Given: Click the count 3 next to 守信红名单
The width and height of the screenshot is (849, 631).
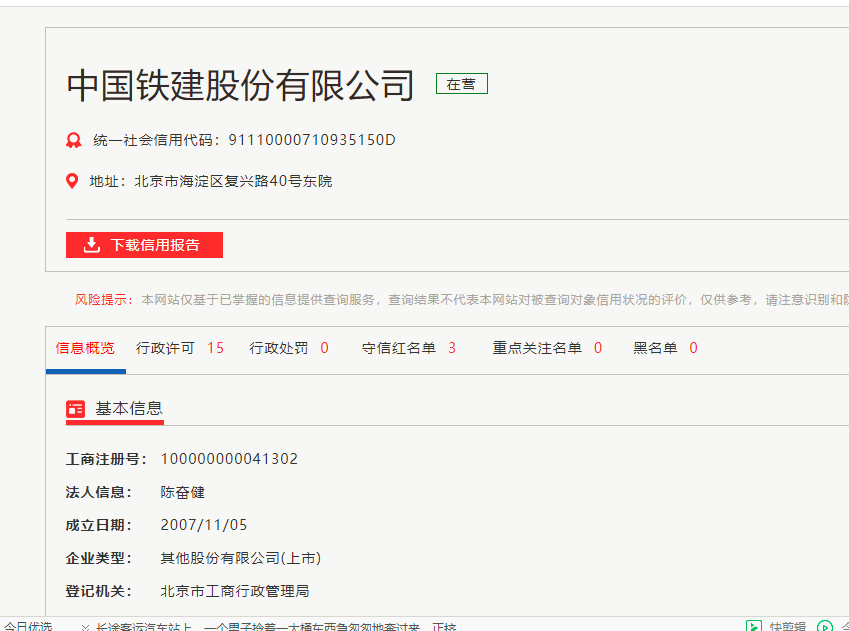Looking at the screenshot, I should [x=452, y=348].
